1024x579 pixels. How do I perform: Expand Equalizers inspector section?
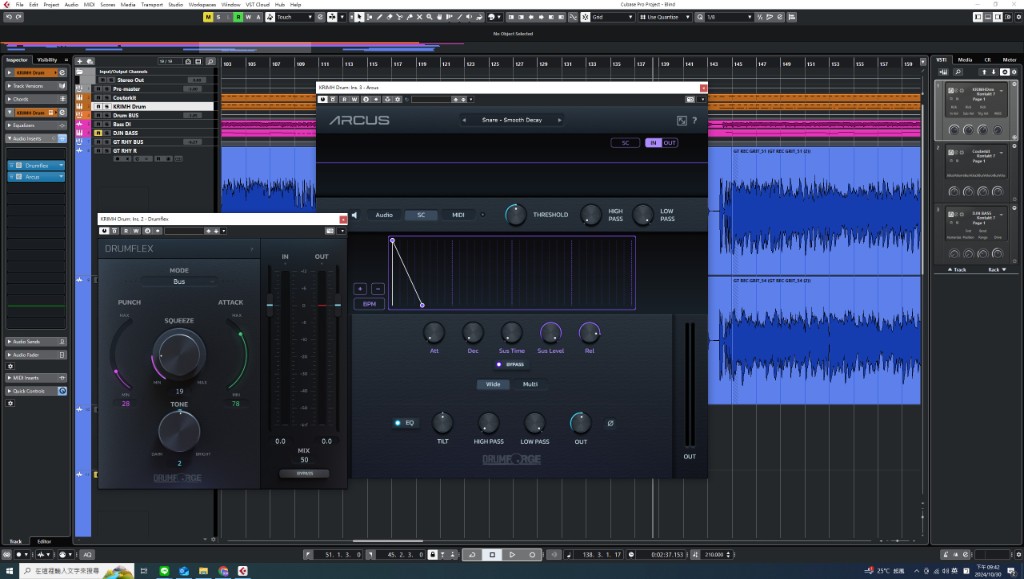pos(36,125)
